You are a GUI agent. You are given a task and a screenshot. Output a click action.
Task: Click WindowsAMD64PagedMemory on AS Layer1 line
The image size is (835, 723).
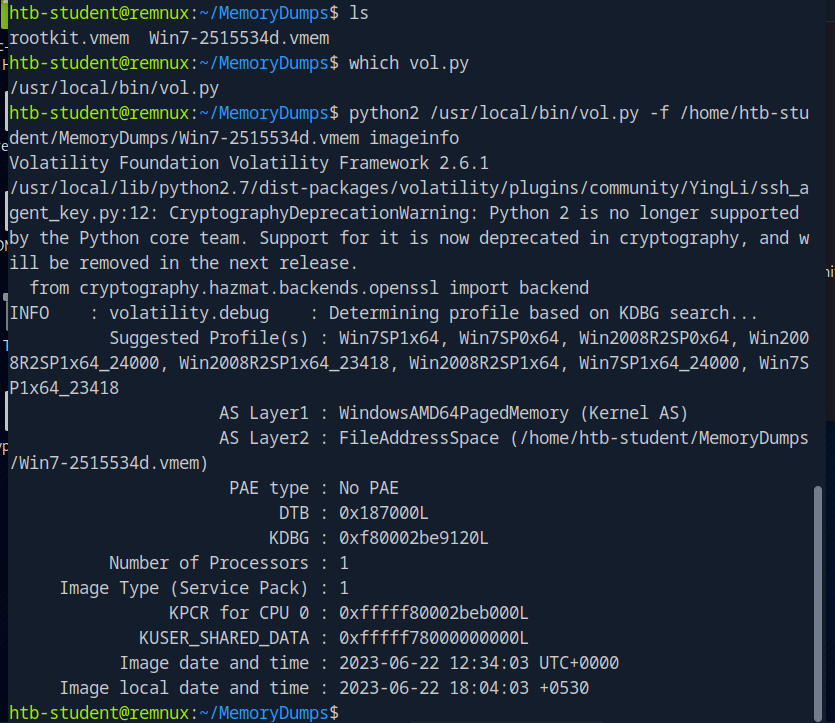[x=454, y=413]
